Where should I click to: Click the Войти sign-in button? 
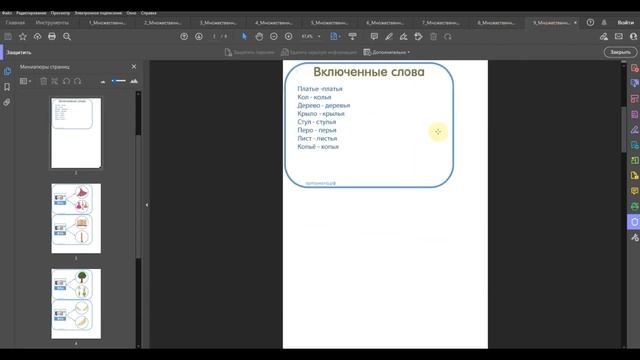[x=625, y=22]
